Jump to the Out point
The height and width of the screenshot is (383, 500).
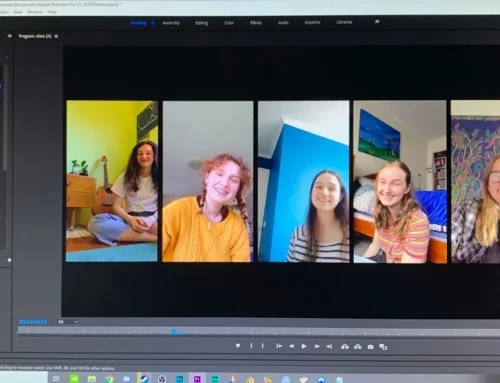pos(329,347)
